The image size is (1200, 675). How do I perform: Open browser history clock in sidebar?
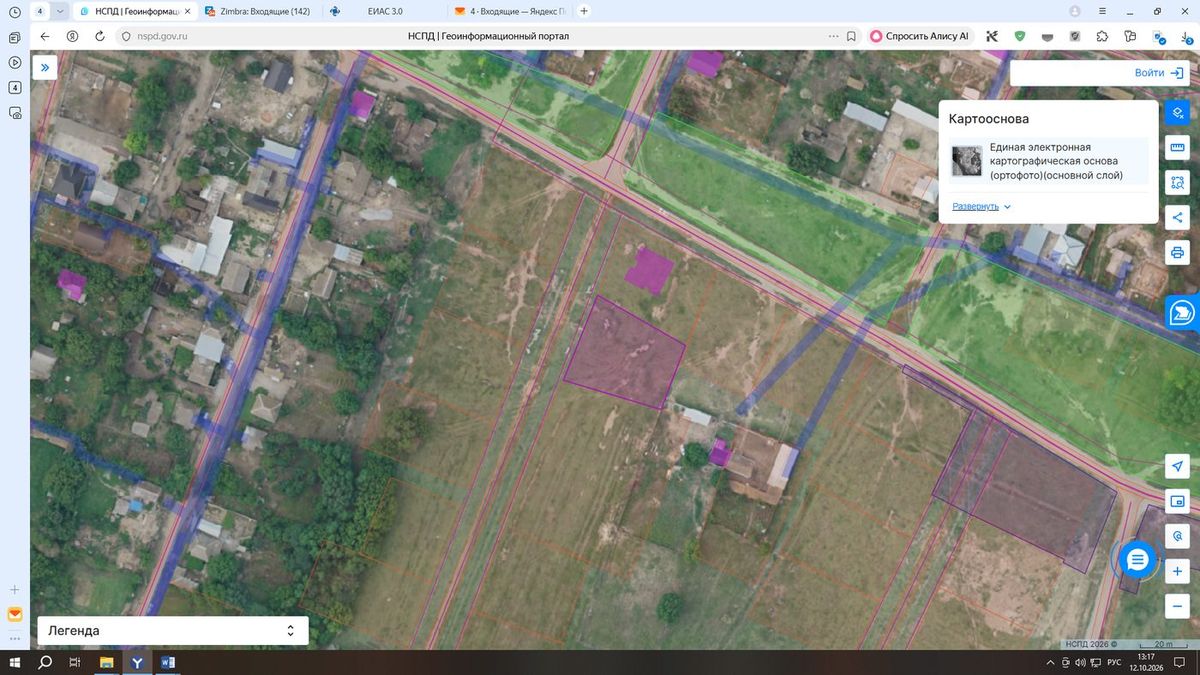(15, 11)
